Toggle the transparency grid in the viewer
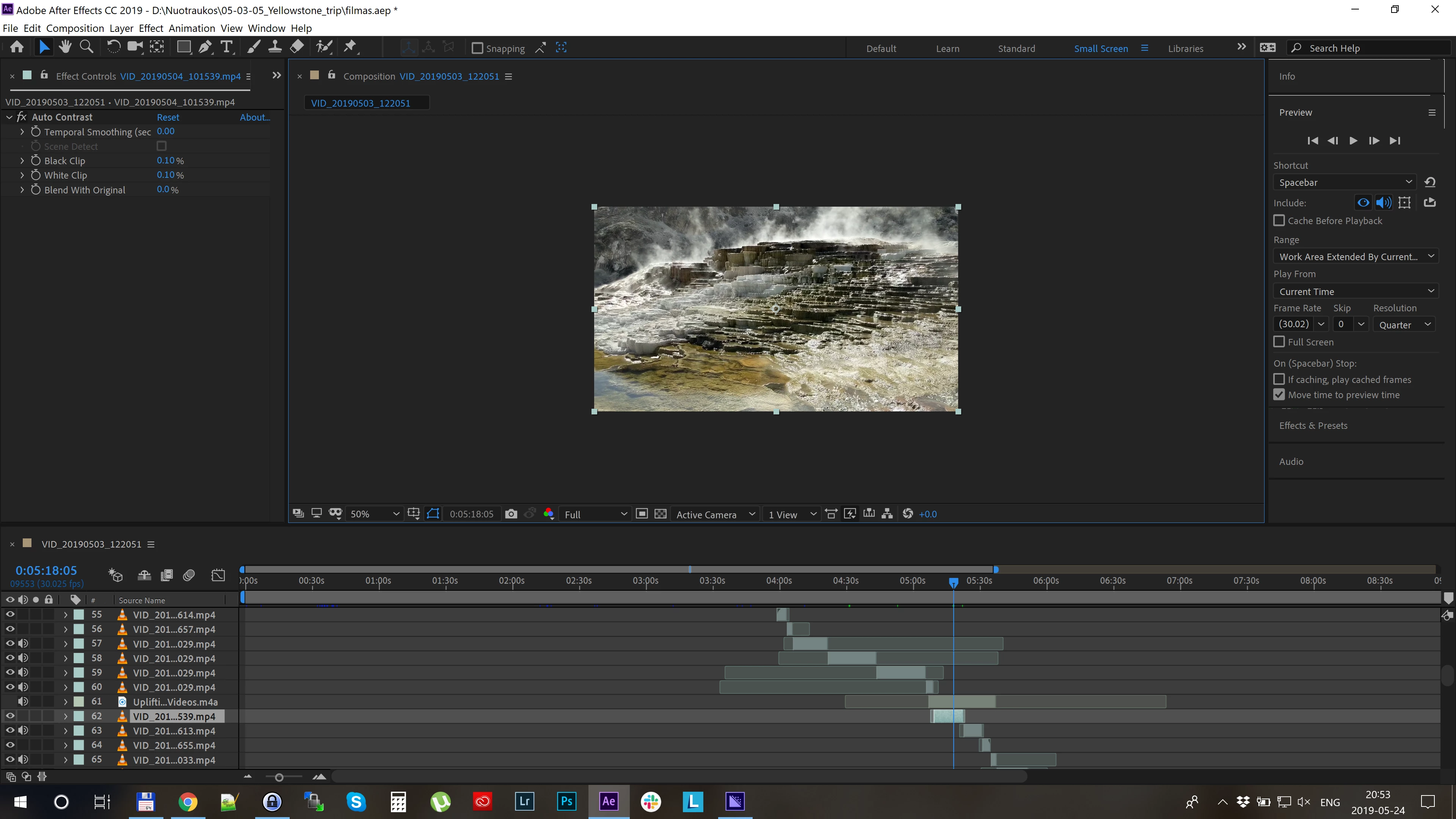1456x819 pixels. click(660, 514)
